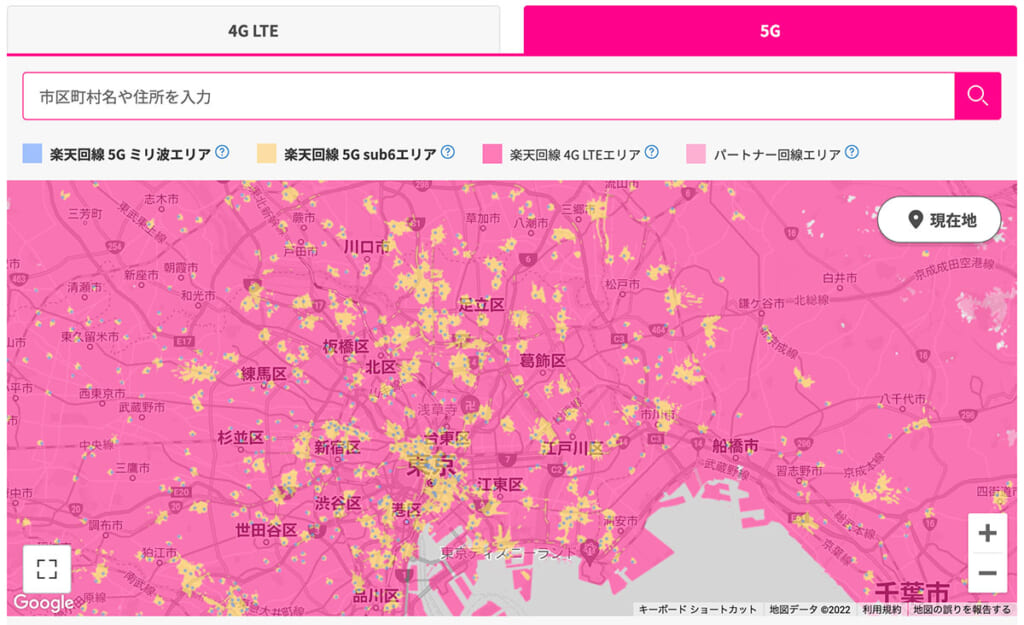Open help icon for 4G LTEエリア
The image size is (1024, 625).
651,152
